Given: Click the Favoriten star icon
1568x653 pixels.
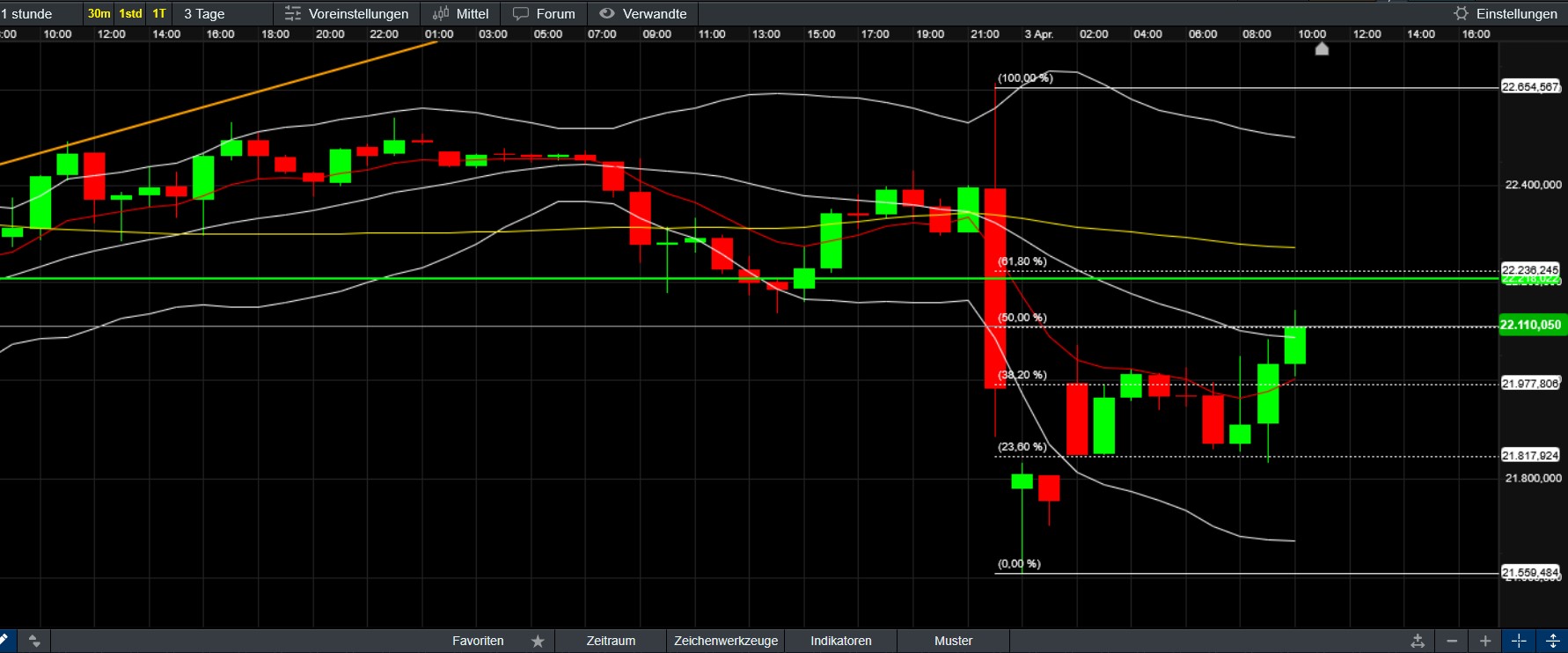Looking at the screenshot, I should pyautogui.click(x=538, y=641).
